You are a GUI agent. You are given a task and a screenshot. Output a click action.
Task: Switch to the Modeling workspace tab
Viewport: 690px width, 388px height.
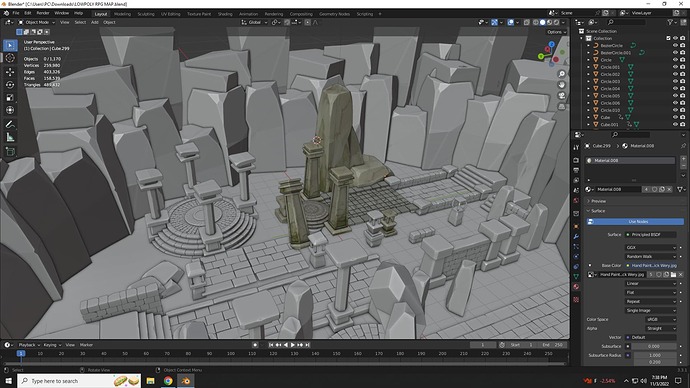point(122,14)
